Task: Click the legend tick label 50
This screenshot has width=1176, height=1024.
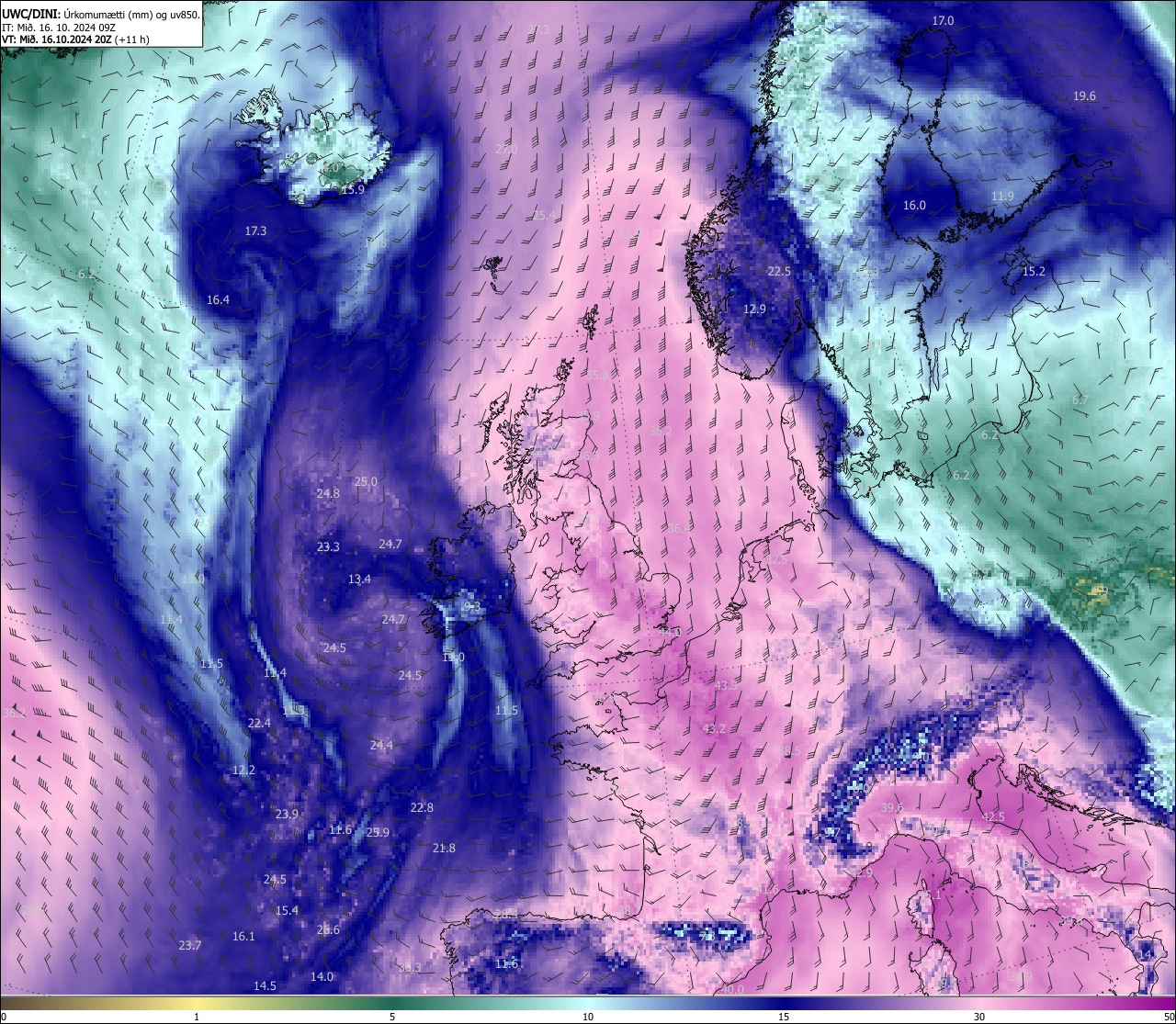Action: 1169,1017
